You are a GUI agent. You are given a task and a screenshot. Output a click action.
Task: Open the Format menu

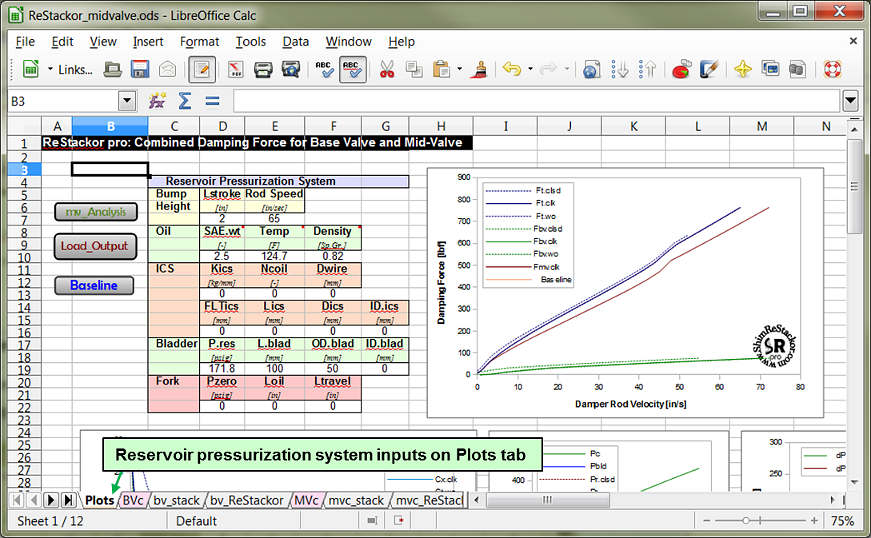coord(199,42)
